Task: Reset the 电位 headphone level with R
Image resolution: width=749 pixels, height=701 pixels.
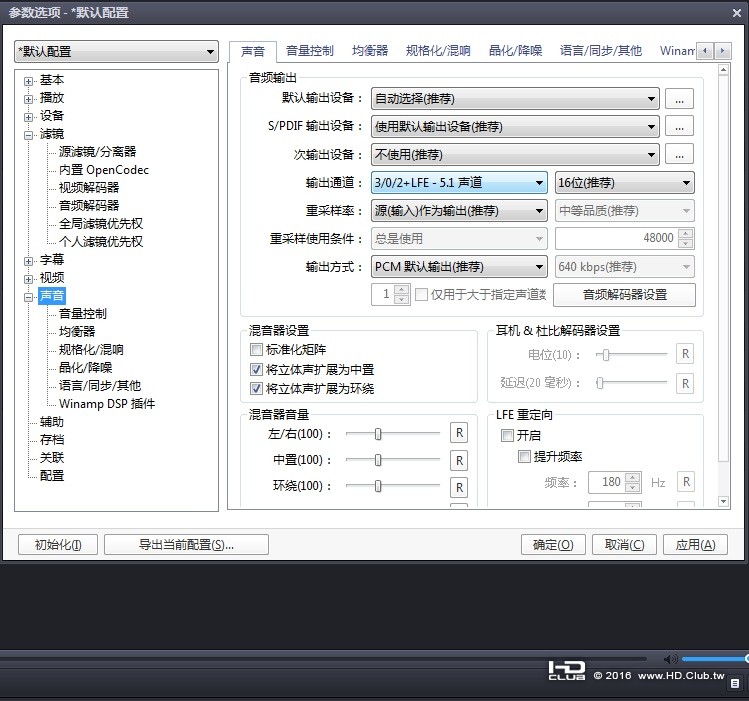Action: click(685, 354)
